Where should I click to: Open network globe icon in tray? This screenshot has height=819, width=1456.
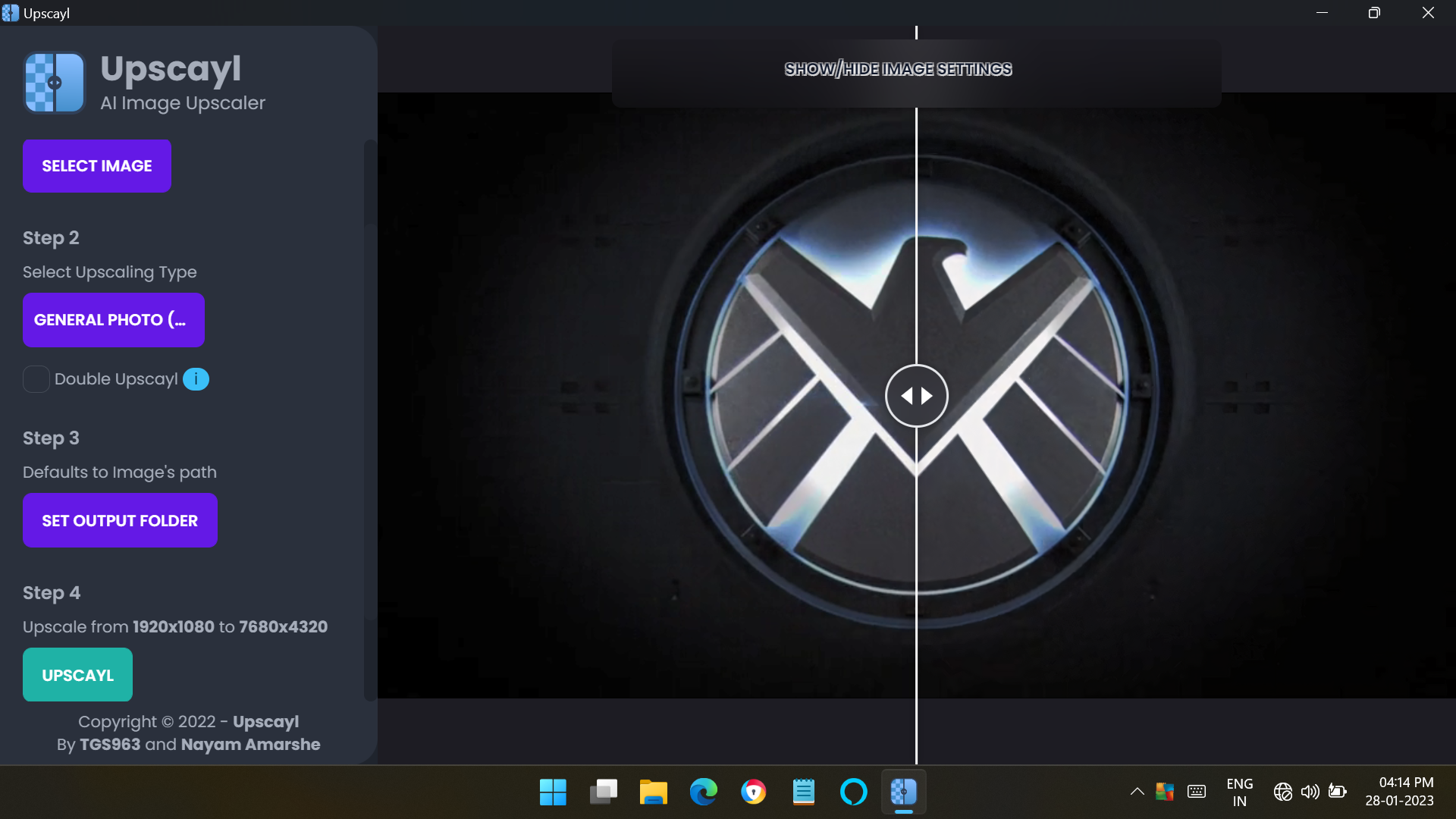(x=1283, y=792)
